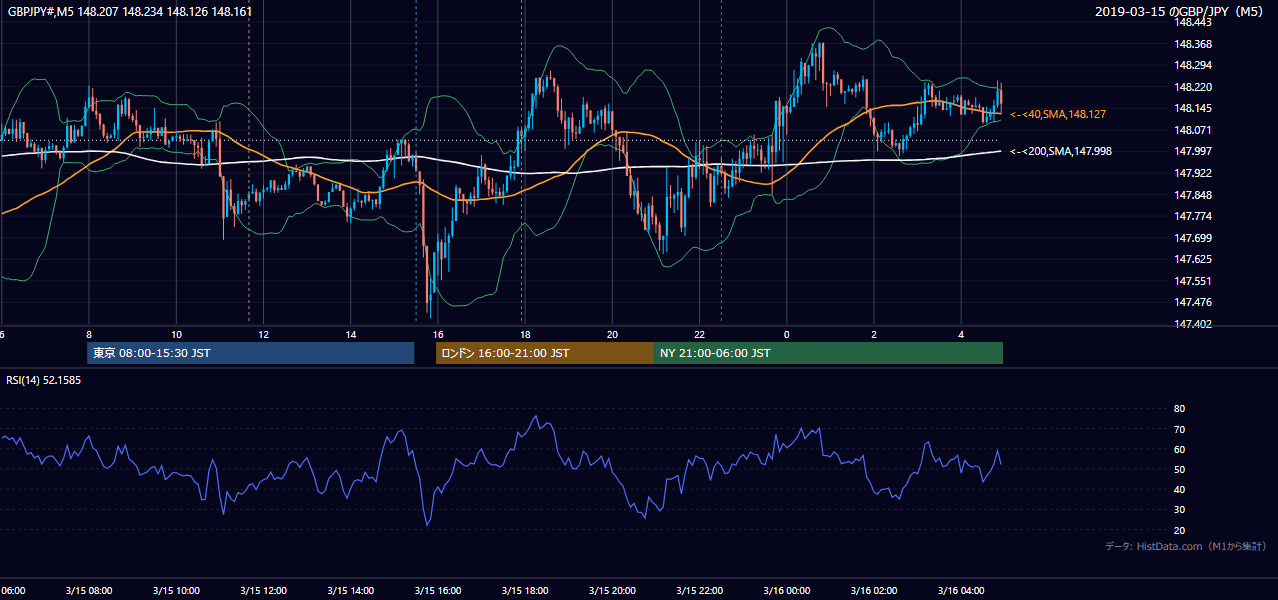Click the price scale value 147.922
This screenshot has width=1278, height=600.
click(x=1194, y=173)
